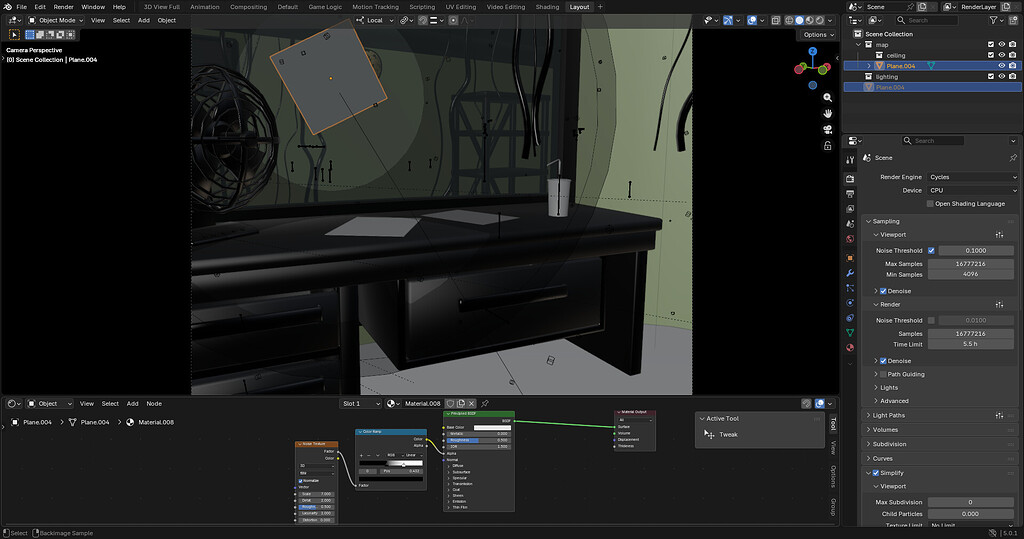Click the viewport zoom magnifier icon
Image resolution: width=1024 pixels, height=539 pixels.
[827, 97]
